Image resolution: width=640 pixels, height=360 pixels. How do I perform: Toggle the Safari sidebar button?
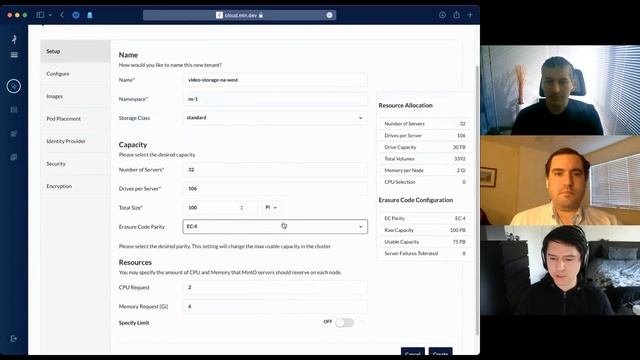pos(40,15)
